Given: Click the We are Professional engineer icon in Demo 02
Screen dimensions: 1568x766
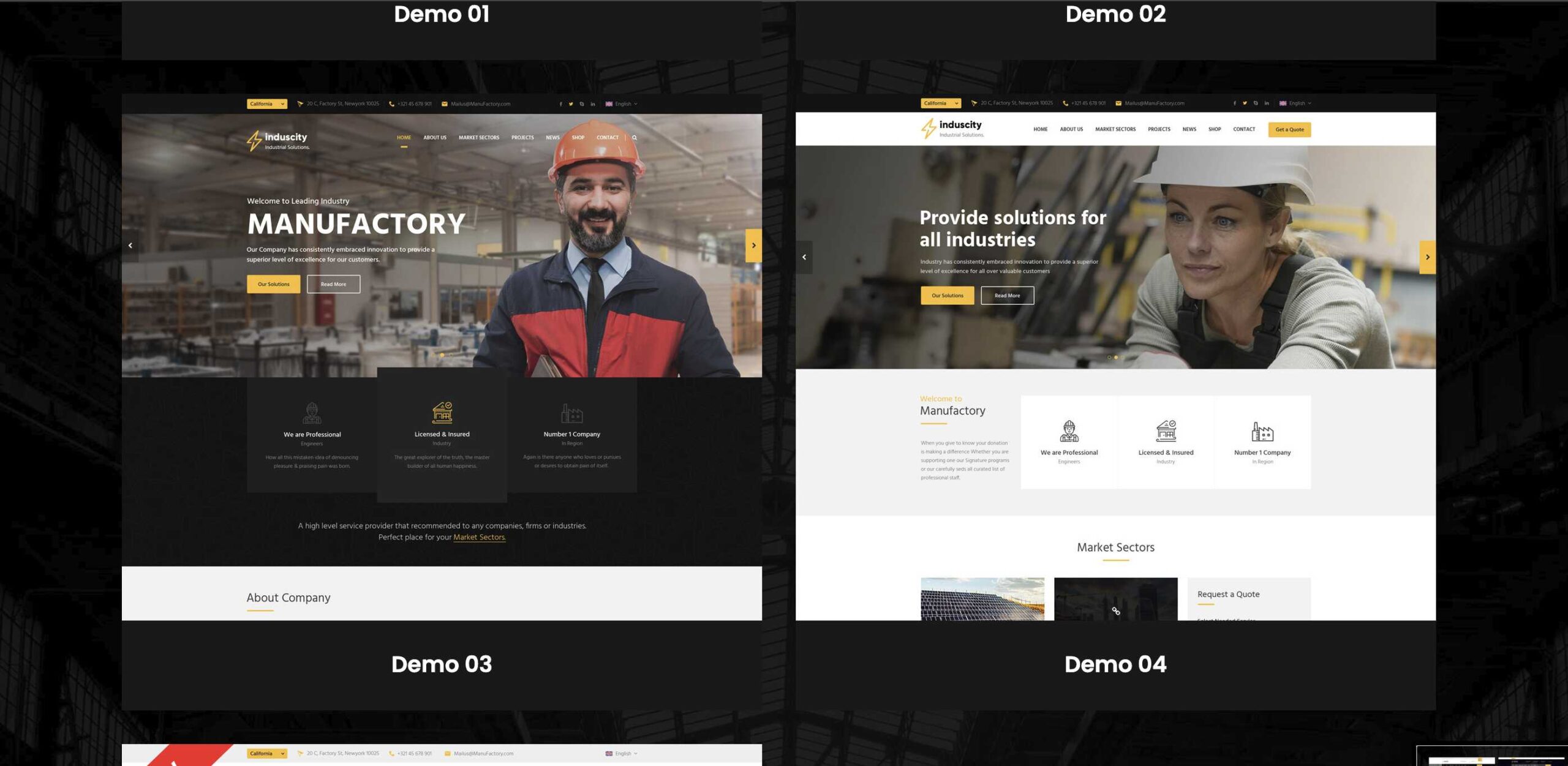Looking at the screenshot, I should 1069,431.
